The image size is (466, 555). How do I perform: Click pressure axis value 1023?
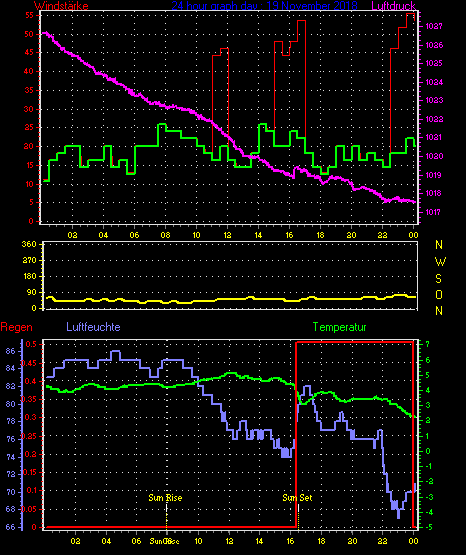point(434,101)
